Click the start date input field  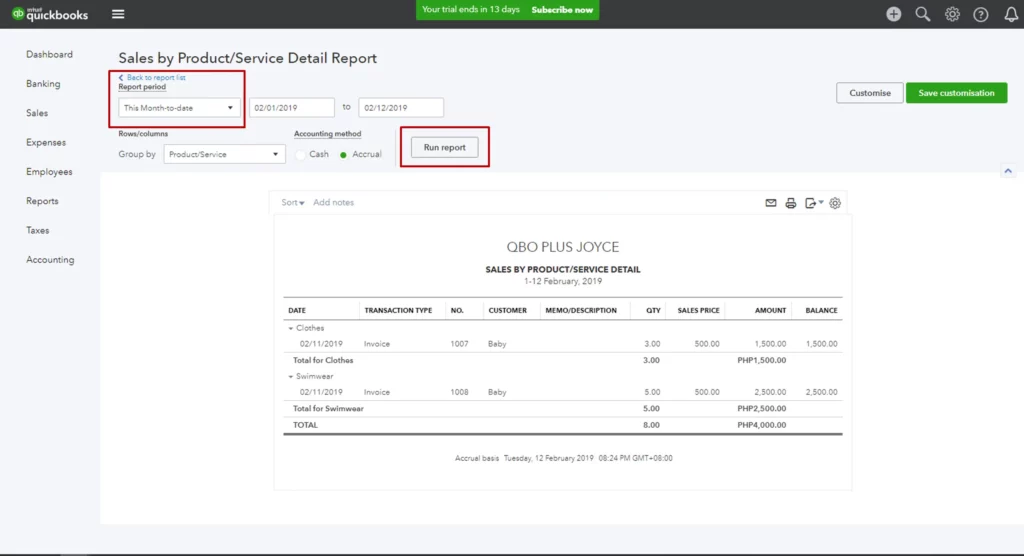291,108
